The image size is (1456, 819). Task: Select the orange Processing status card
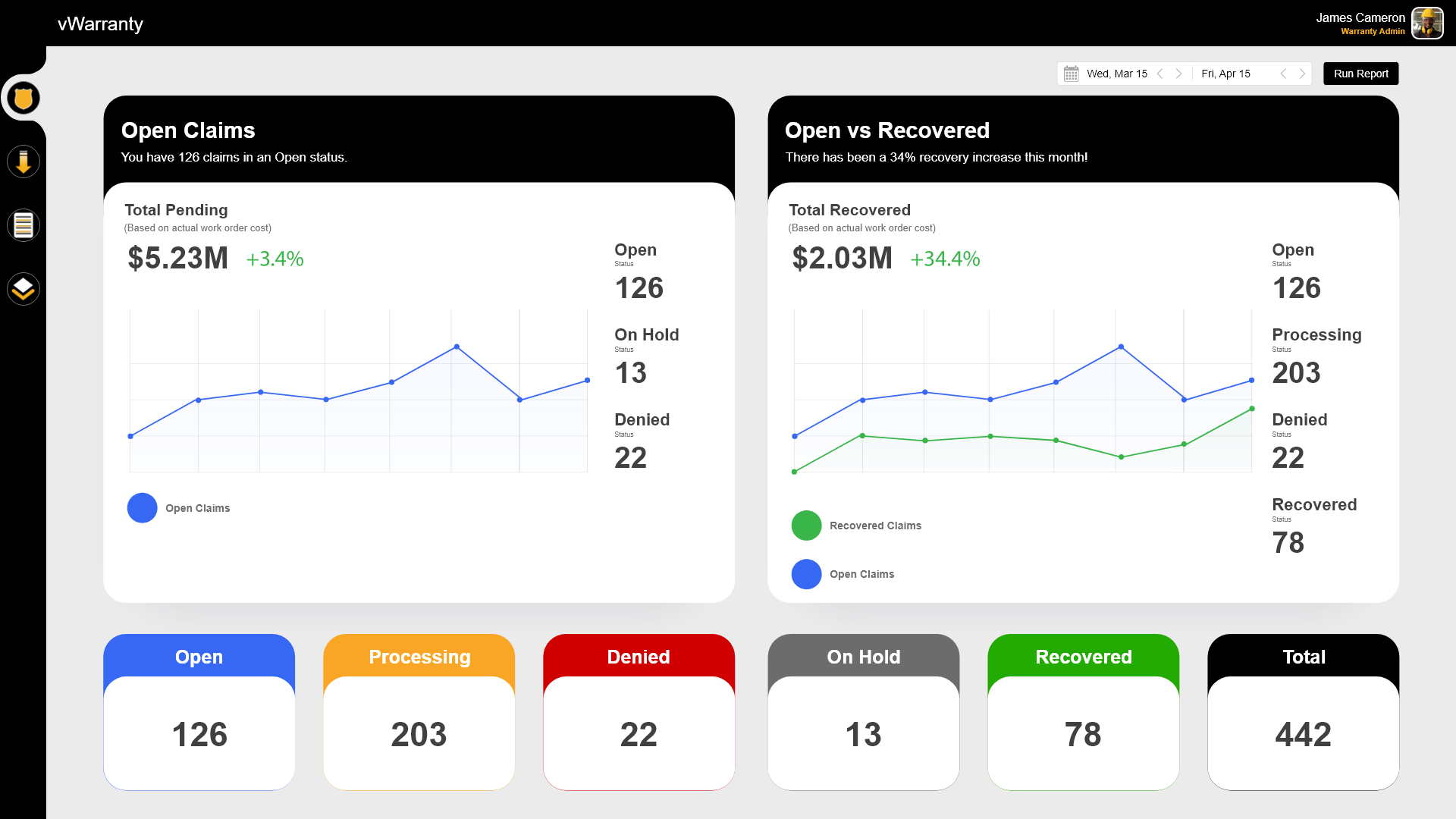419,712
